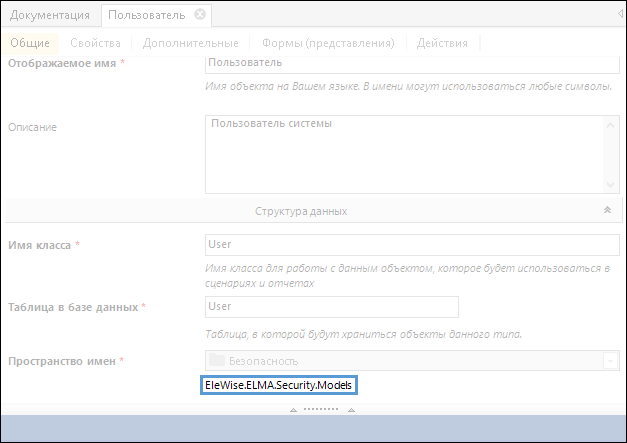Collapse the Структура данных section

point(300,211)
